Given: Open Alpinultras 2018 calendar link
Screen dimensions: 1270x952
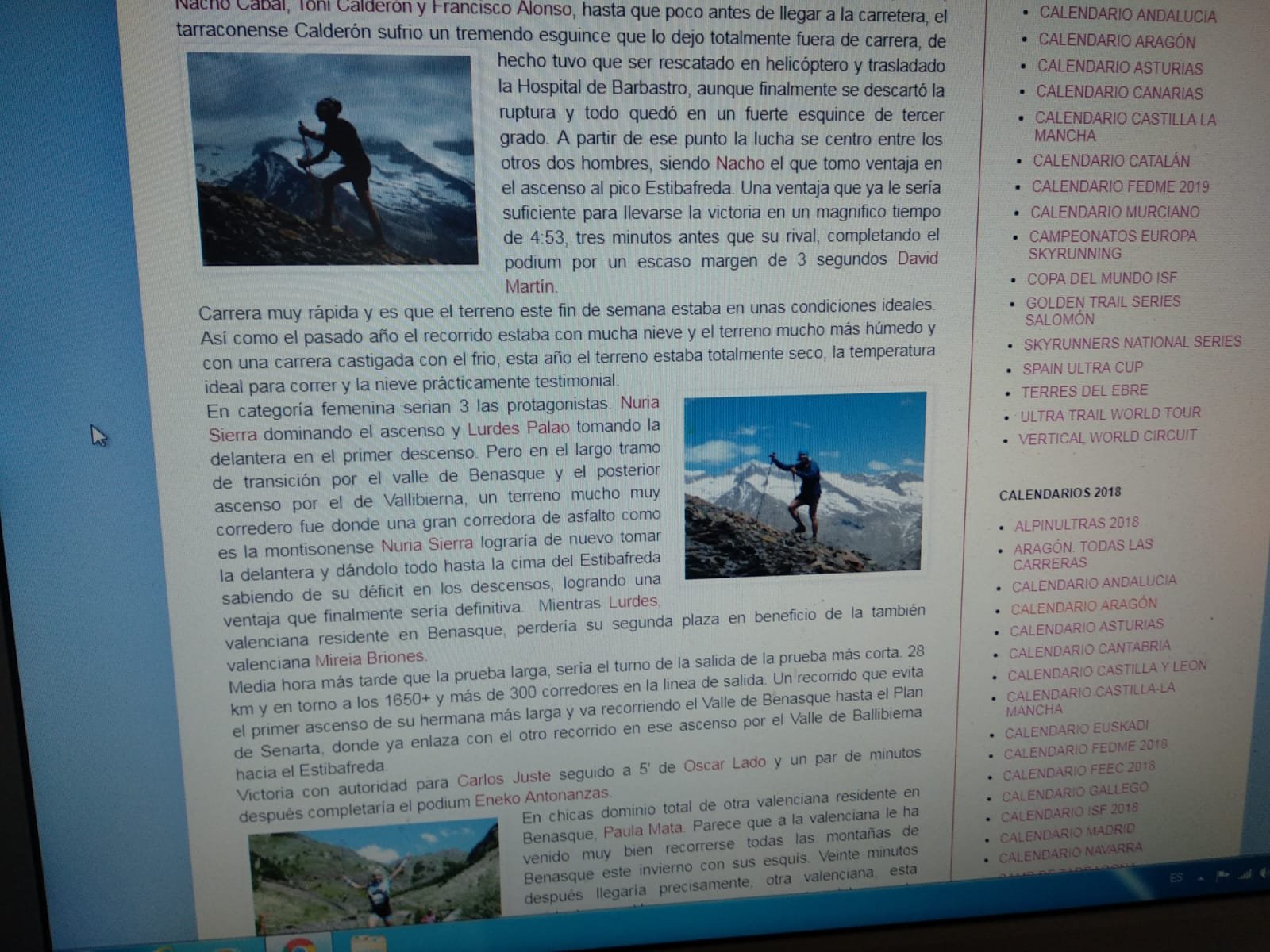Looking at the screenshot, I should tap(1076, 524).
